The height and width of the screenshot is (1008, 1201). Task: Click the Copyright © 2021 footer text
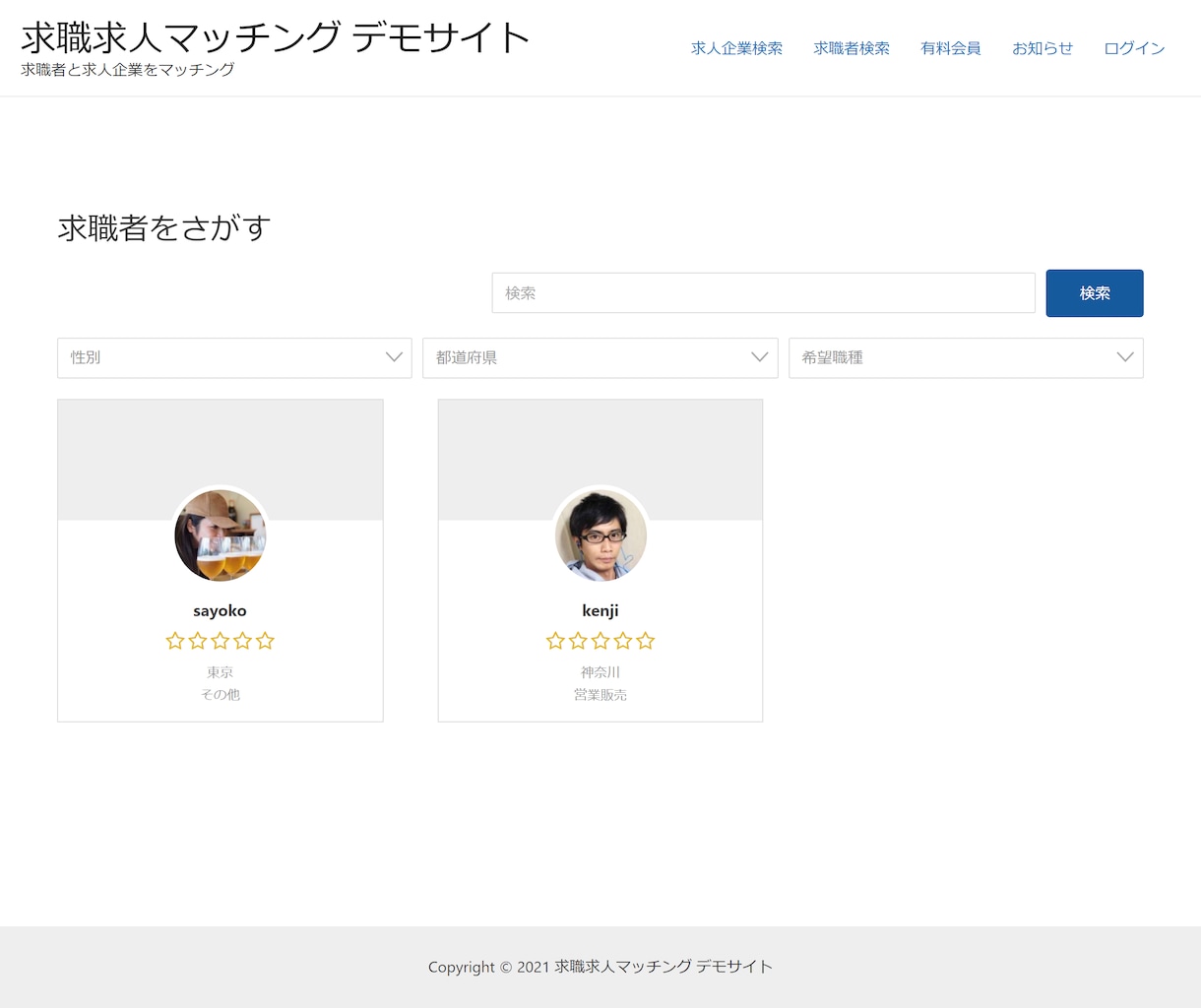tap(600, 967)
